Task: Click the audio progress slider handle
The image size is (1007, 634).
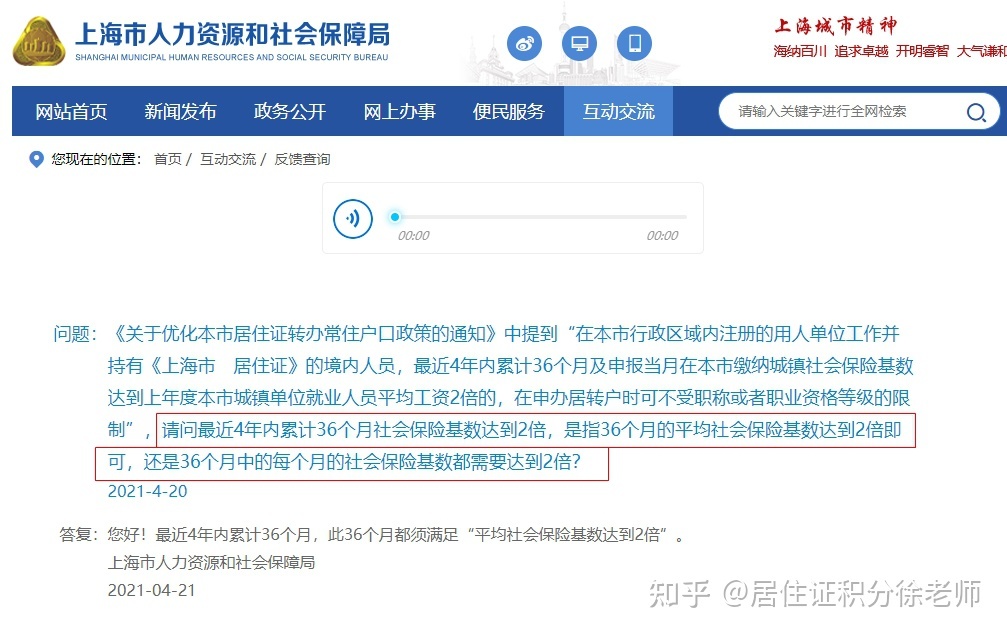Action: 395,217
